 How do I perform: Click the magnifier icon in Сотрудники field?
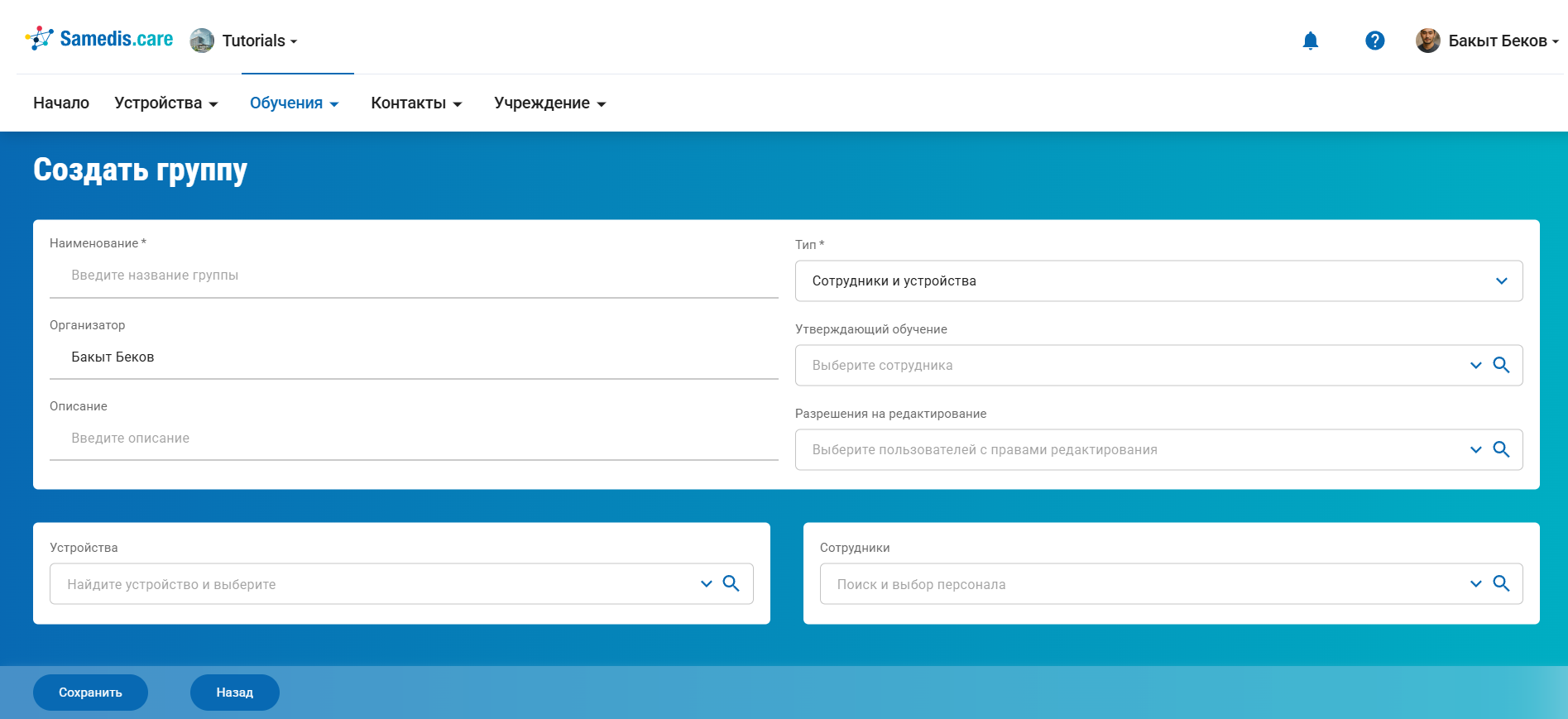point(1501,583)
